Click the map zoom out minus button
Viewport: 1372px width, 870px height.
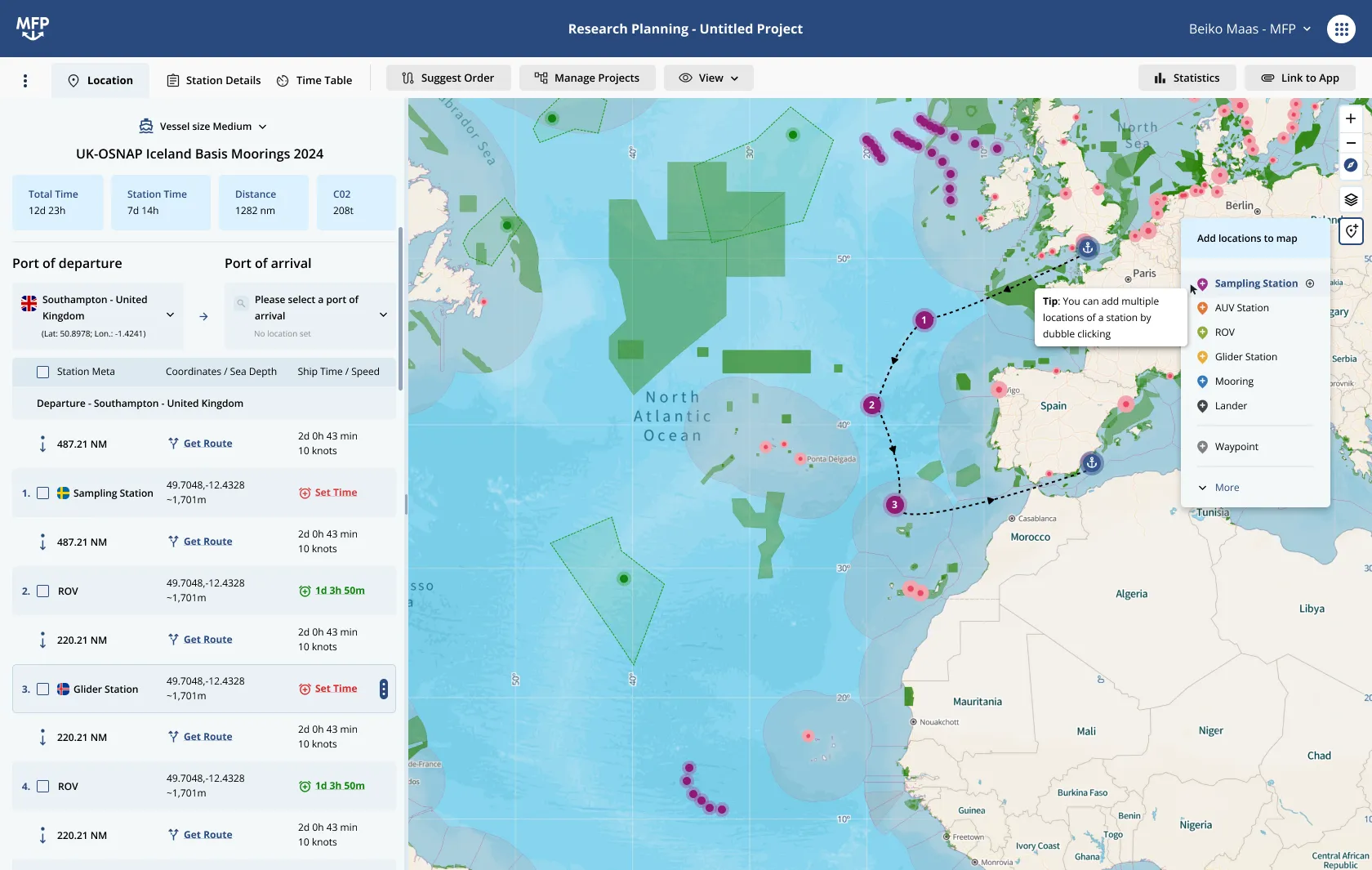1351,143
